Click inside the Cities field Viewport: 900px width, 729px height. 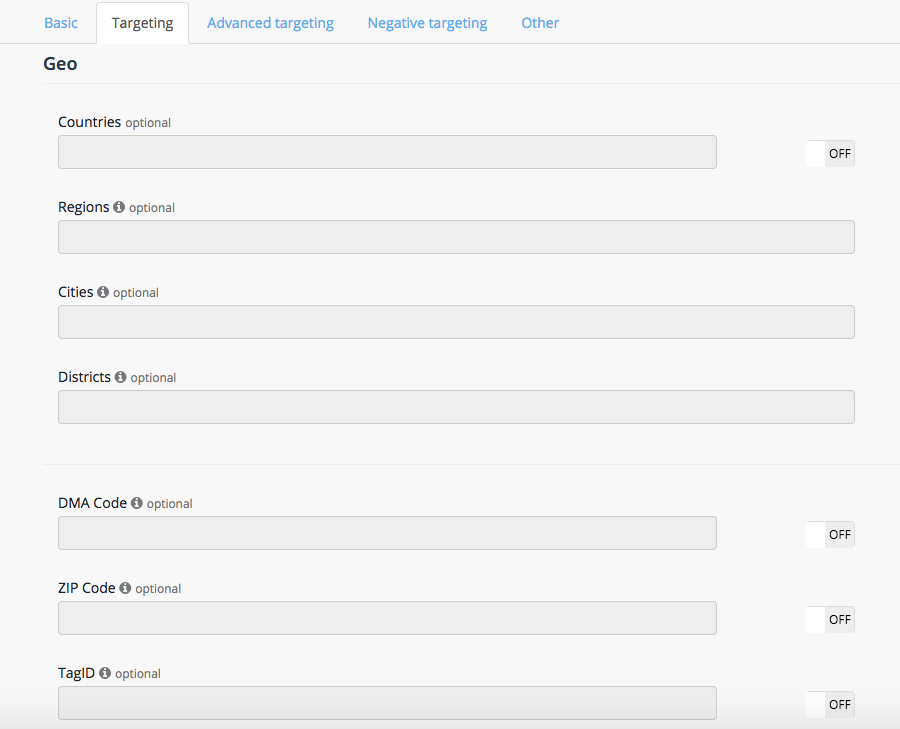point(456,322)
